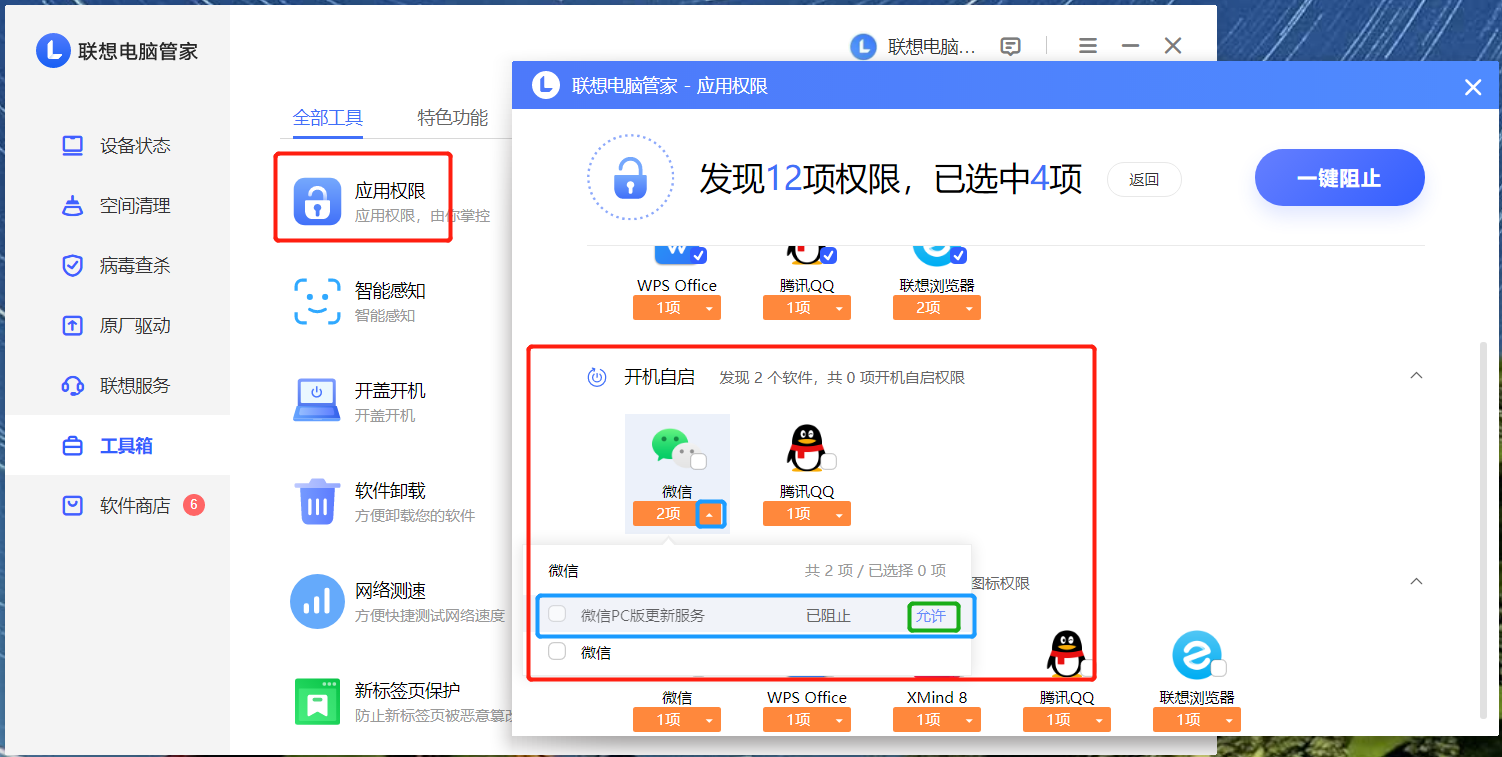Image resolution: width=1502 pixels, height=757 pixels.
Task: Expand the 联想浏览器 1项 dropdown
Action: click(x=1229, y=720)
